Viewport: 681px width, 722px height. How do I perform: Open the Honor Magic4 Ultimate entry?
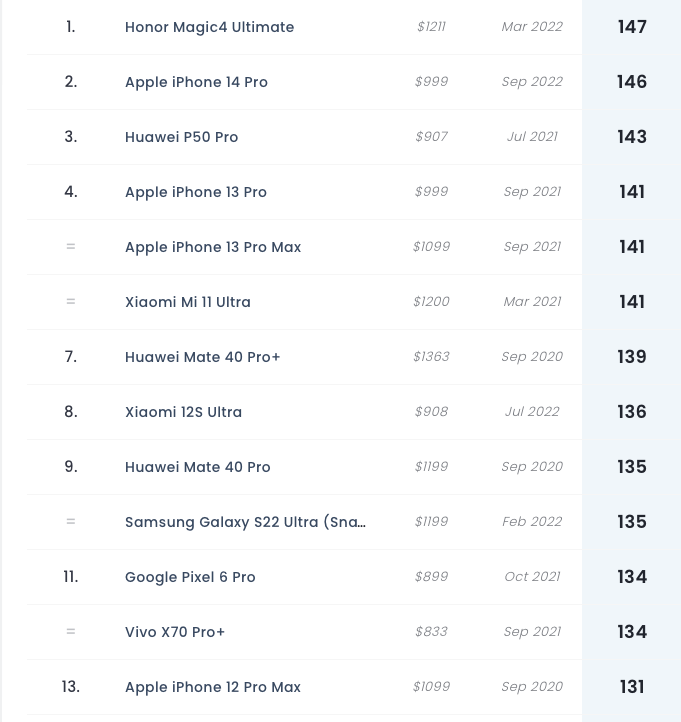click(210, 27)
